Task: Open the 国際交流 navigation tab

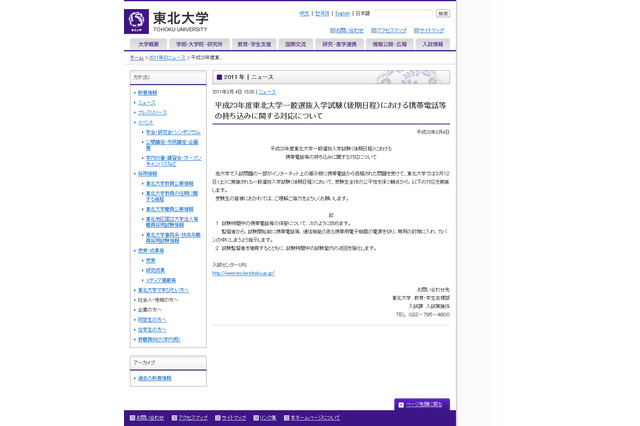Action: [296, 44]
